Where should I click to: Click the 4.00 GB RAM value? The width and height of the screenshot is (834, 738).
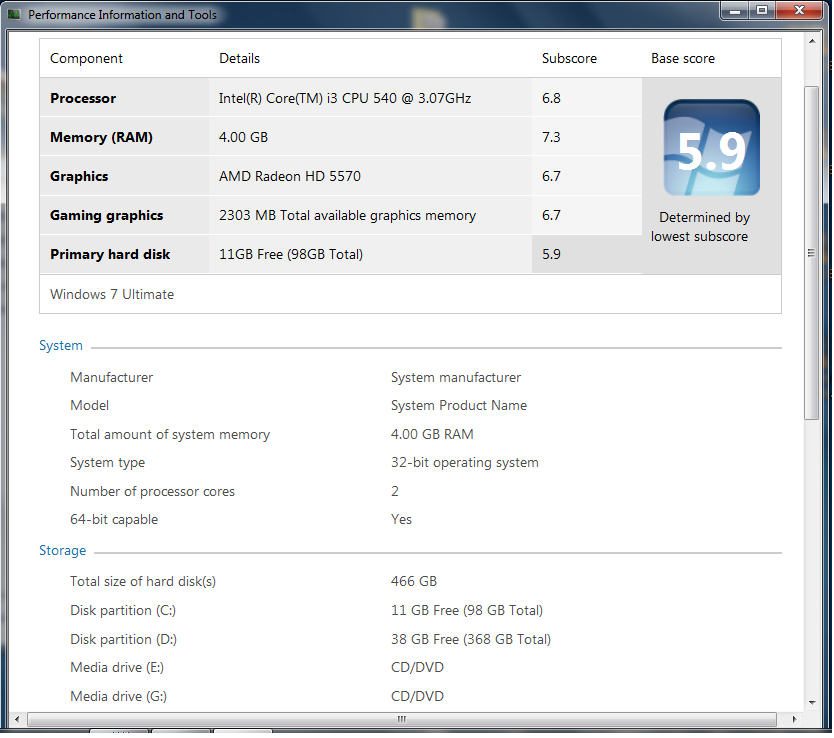pos(432,434)
